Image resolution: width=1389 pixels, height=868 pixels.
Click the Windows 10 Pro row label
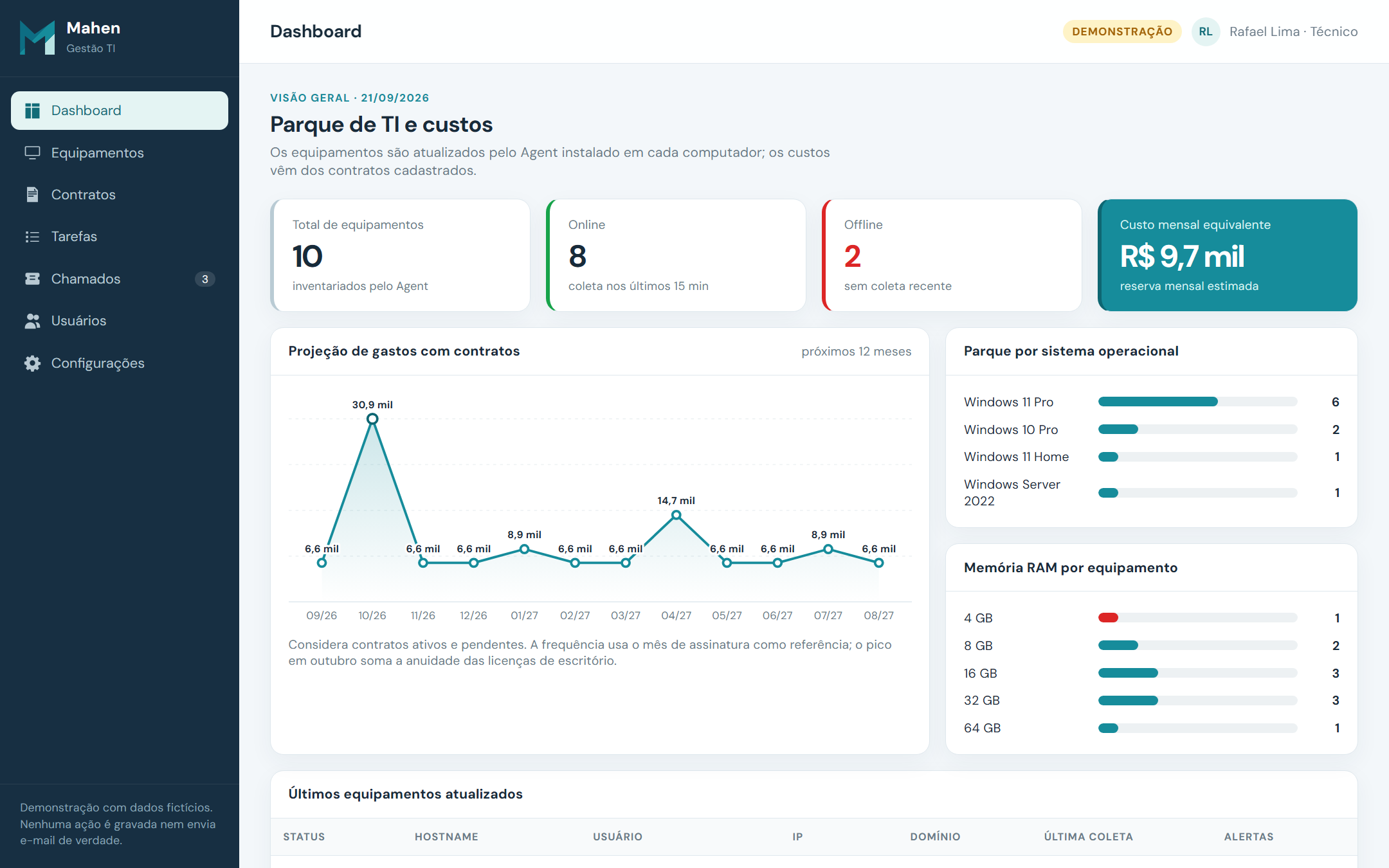(1011, 429)
